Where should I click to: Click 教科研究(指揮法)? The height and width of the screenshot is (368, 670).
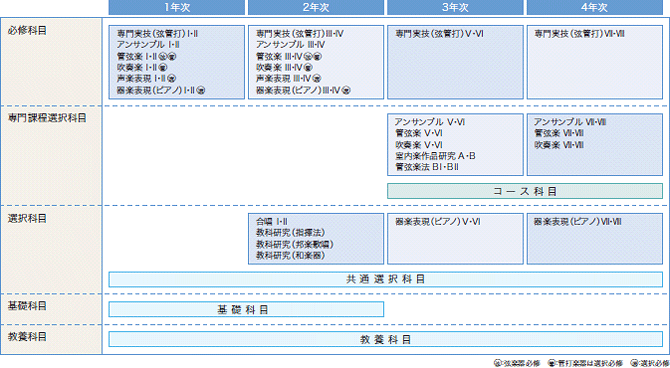click(291, 233)
